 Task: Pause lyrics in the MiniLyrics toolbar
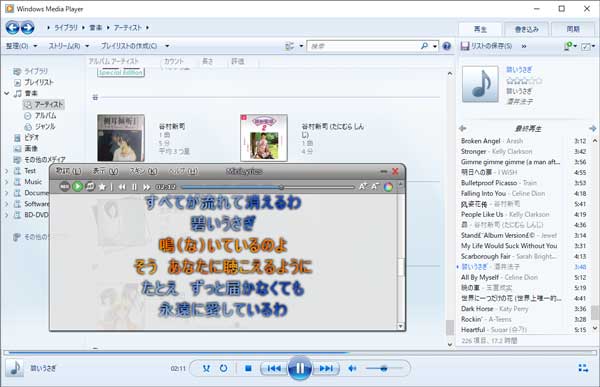point(134,187)
